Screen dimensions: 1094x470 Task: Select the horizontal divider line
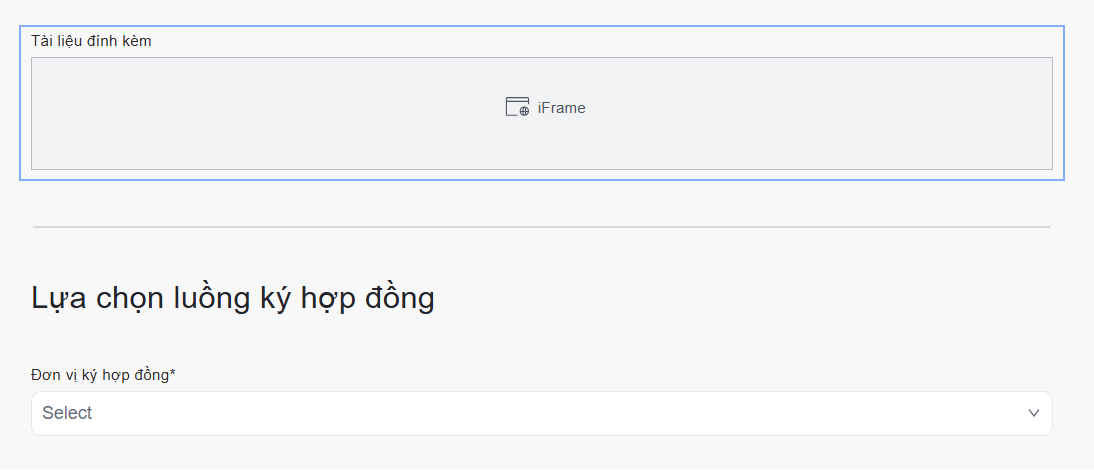pos(541,227)
